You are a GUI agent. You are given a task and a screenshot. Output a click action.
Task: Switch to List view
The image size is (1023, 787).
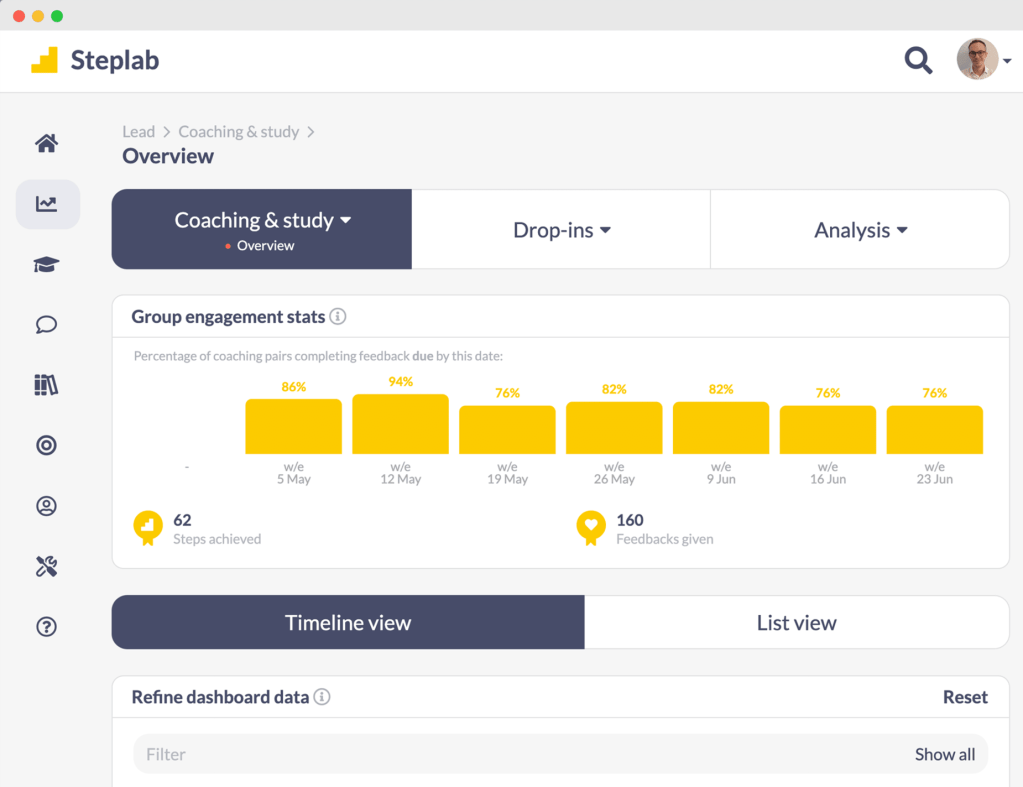pos(796,622)
